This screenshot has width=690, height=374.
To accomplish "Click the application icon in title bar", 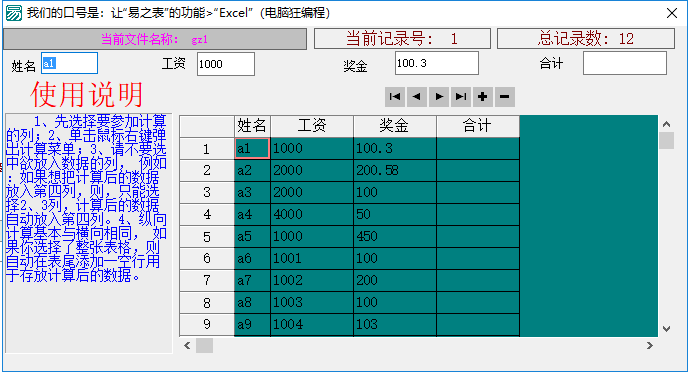I will pyautogui.click(x=14, y=13).
